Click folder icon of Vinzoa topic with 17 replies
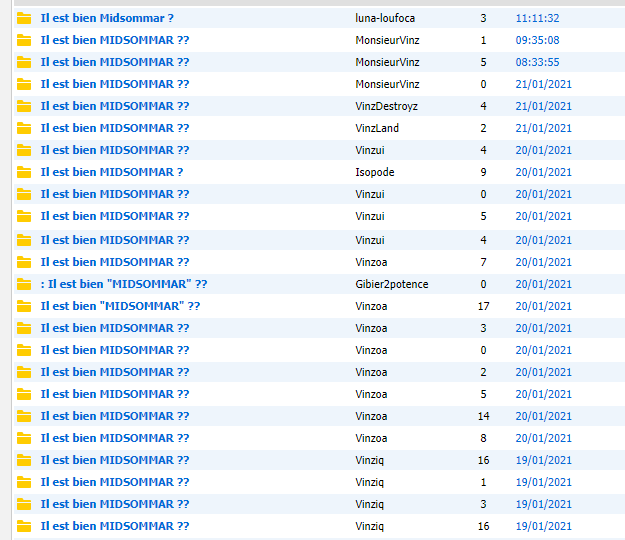This screenshot has height=540, width=625. coord(24,306)
